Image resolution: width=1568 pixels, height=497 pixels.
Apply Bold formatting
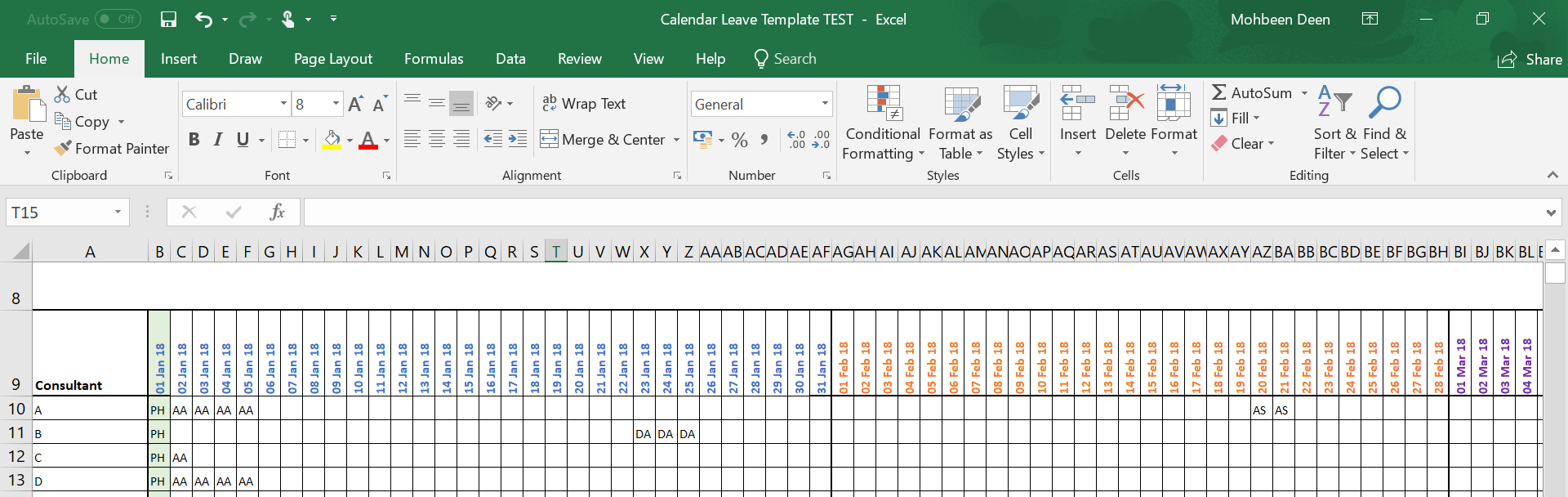point(194,140)
